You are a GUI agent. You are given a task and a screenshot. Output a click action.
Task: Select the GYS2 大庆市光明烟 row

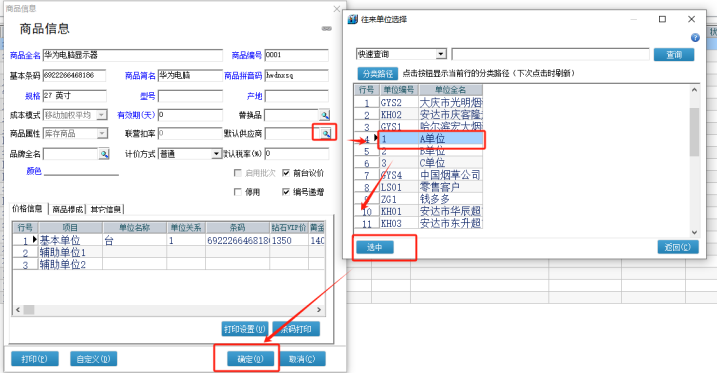(x=419, y=103)
